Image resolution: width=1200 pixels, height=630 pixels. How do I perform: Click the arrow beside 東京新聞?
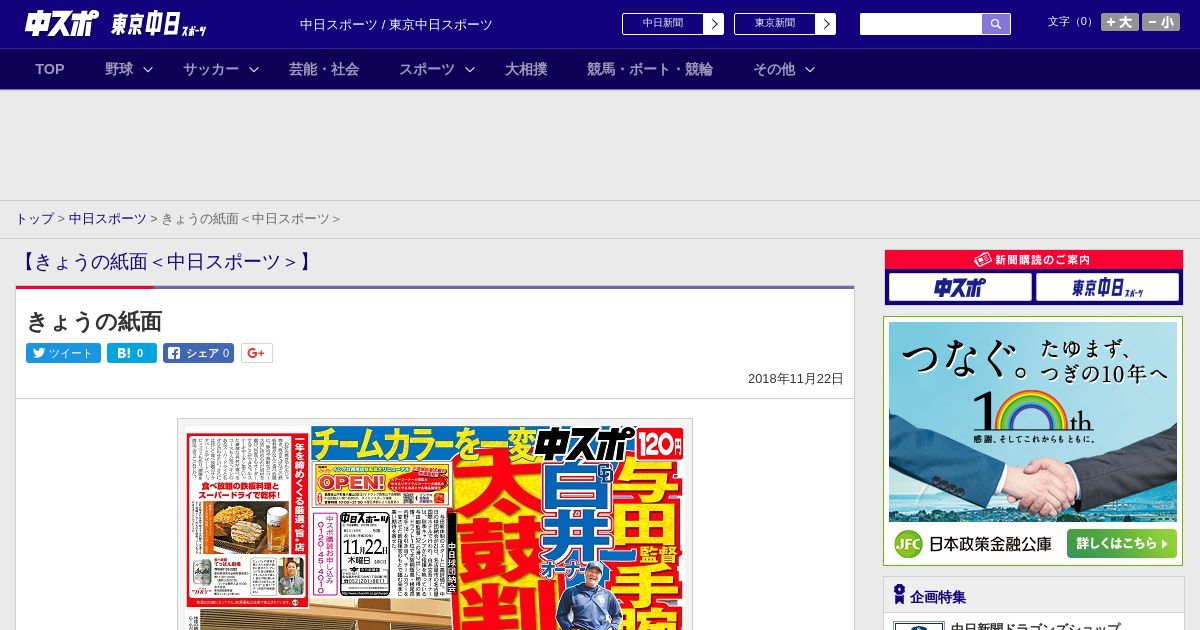pyautogui.click(x=825, y=24)
